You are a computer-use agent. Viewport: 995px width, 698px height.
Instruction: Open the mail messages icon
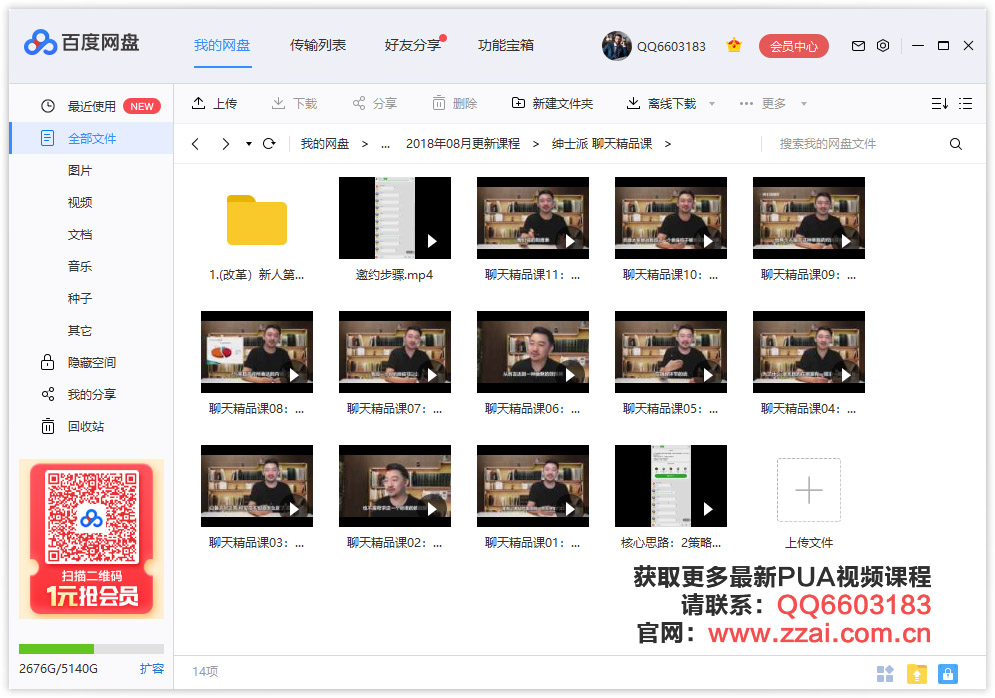858,46
